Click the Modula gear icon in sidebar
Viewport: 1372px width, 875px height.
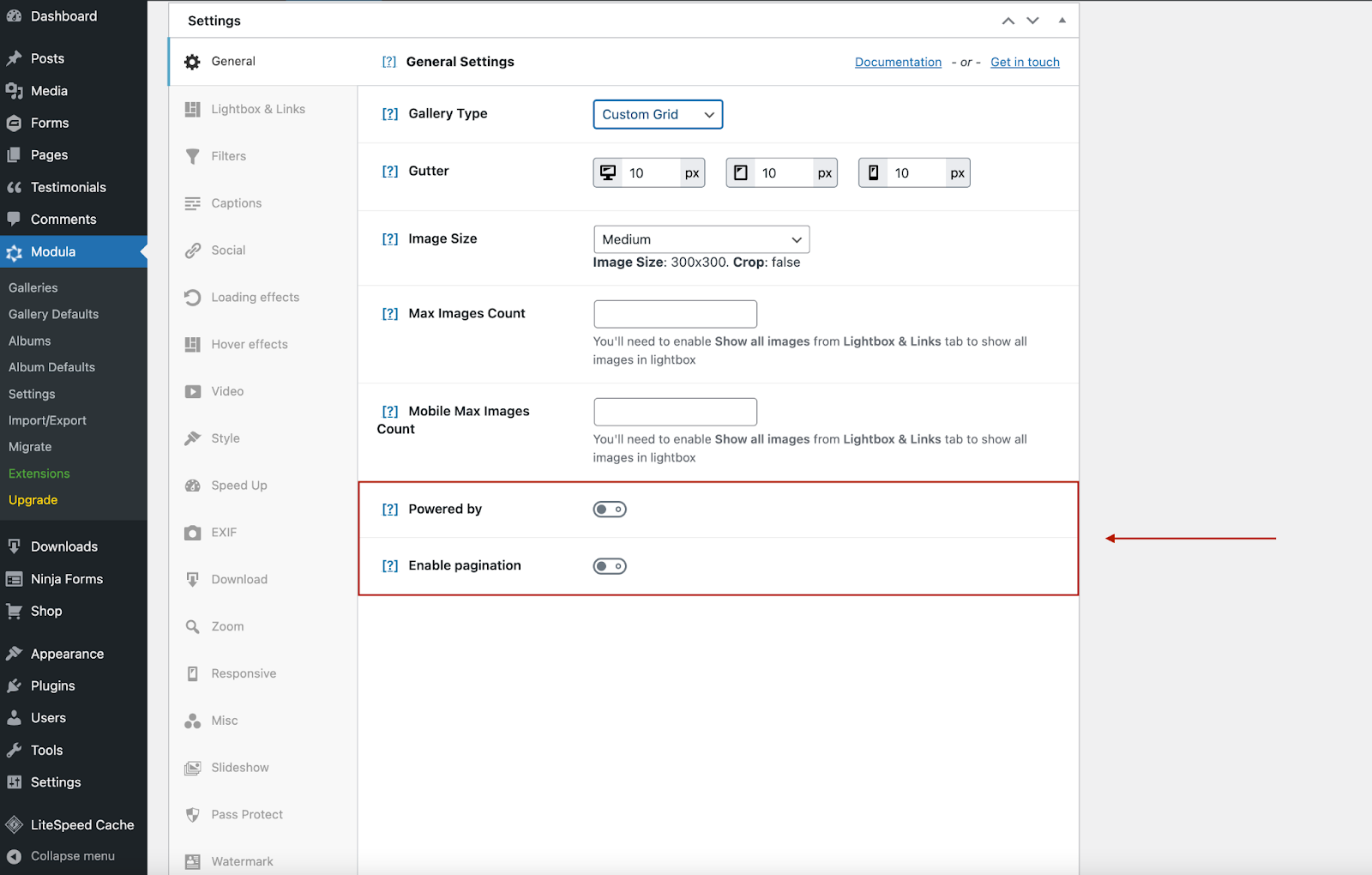click(14, 252)
